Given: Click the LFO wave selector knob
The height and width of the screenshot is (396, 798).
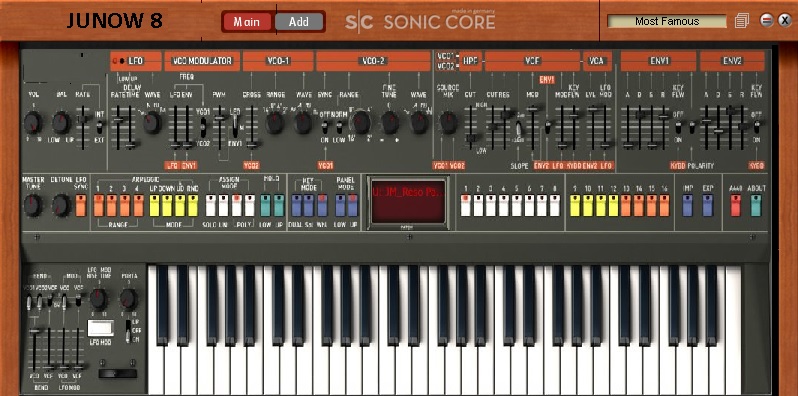Looking at the screenshot, I should click(152, 123).
